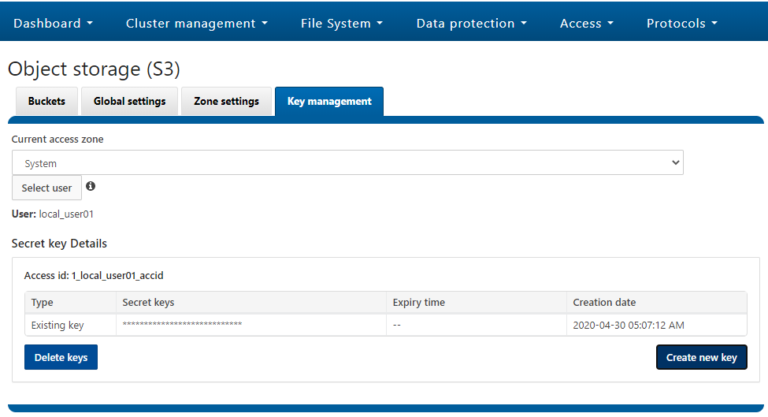Open the Dashboard menu
768x417 pixels.
click(x=53, y=23)
